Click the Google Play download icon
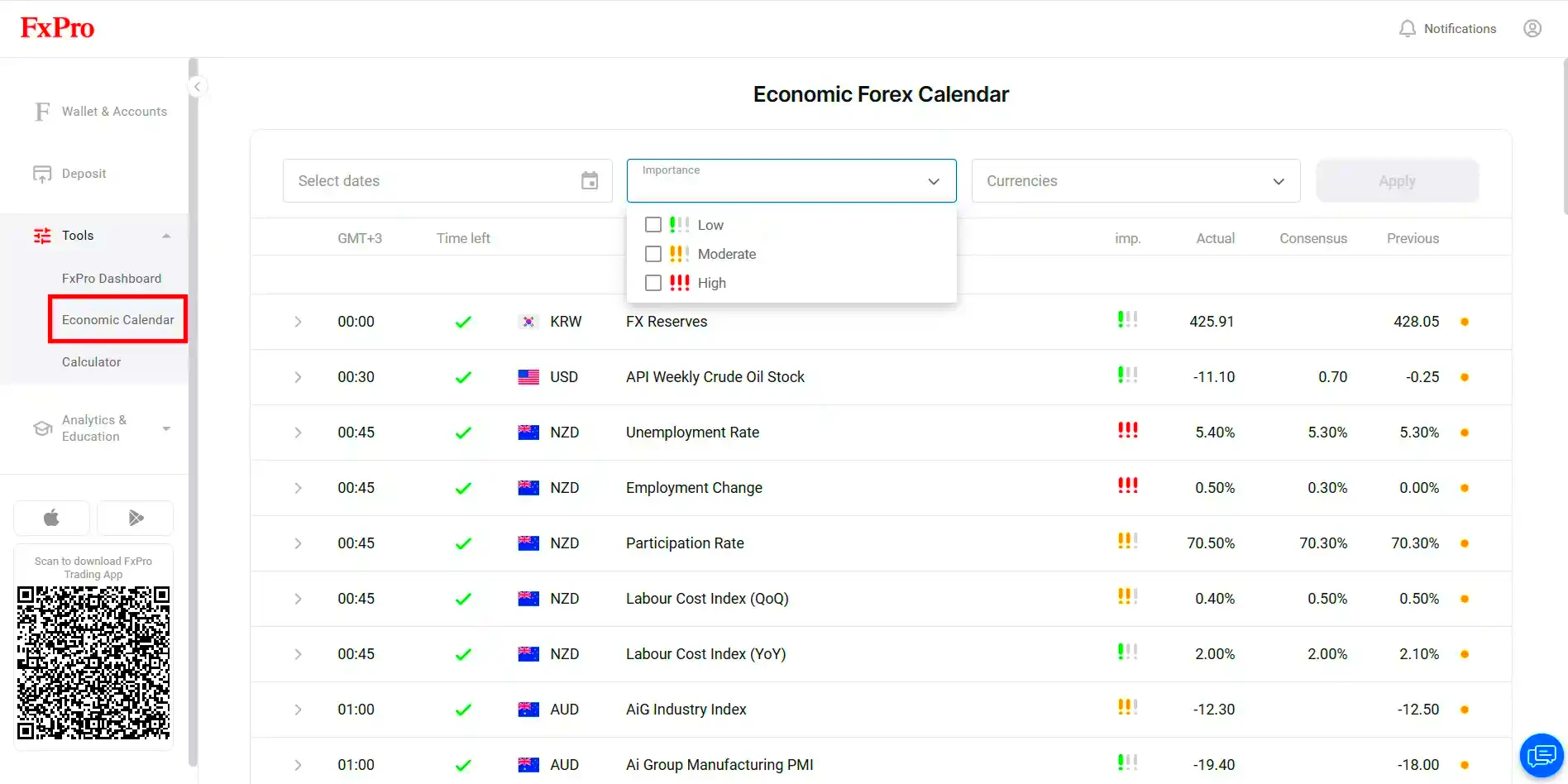 [135, 518]
